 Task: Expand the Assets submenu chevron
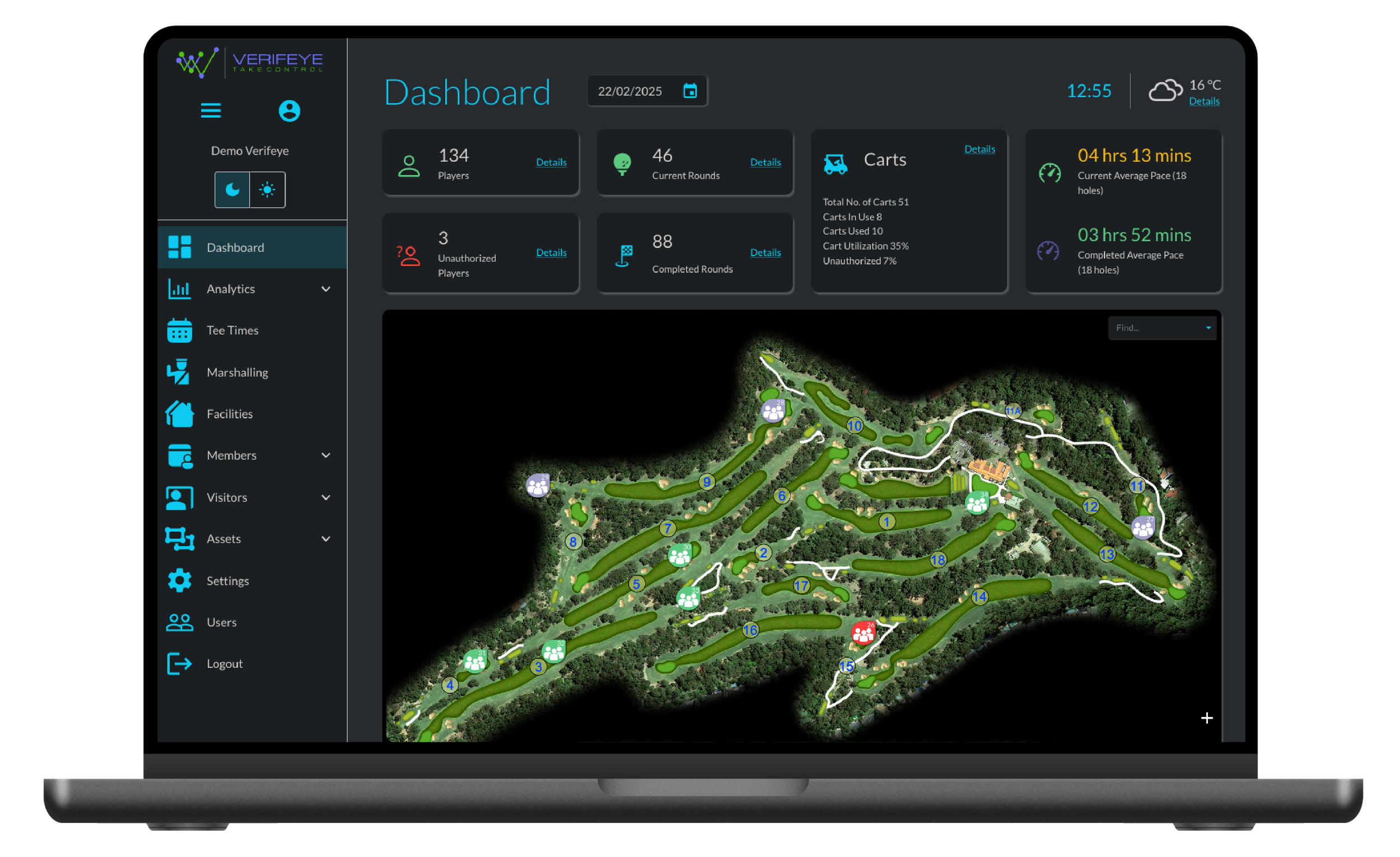click(x=325, y=539)
